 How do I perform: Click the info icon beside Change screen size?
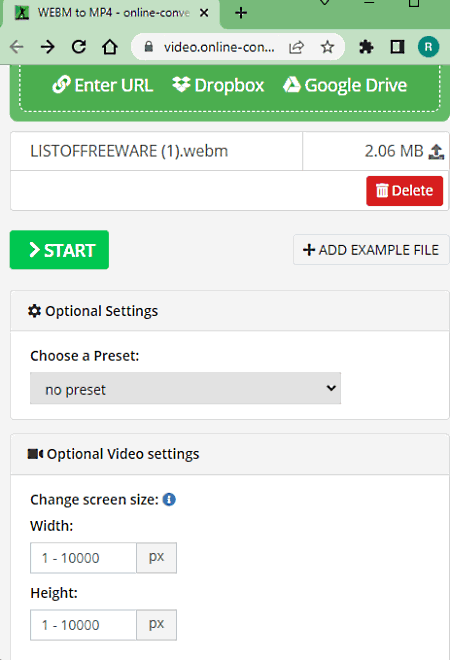[169, 500]
